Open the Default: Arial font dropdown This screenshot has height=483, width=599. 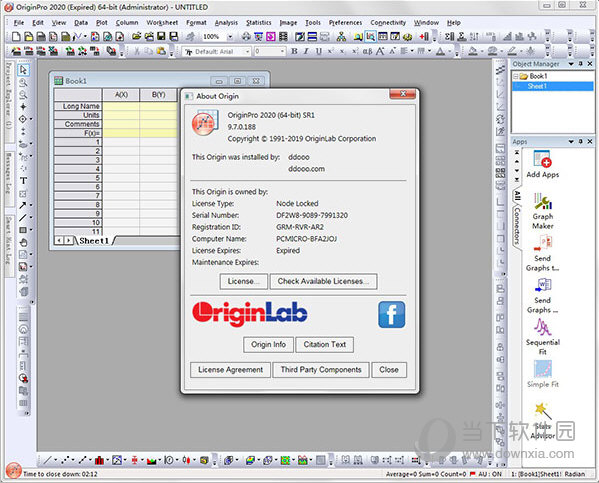click(248, 52)
